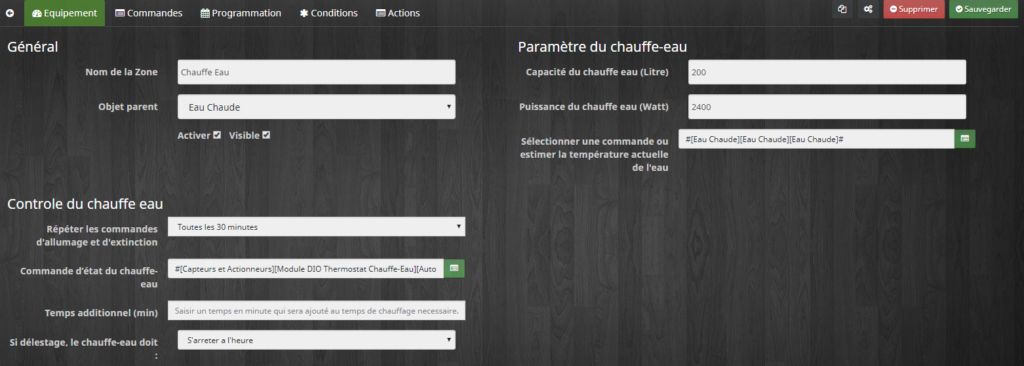This screenshot has width=1024, height=366.
Task: Switch to the Commandes tab
Action: 148,13
